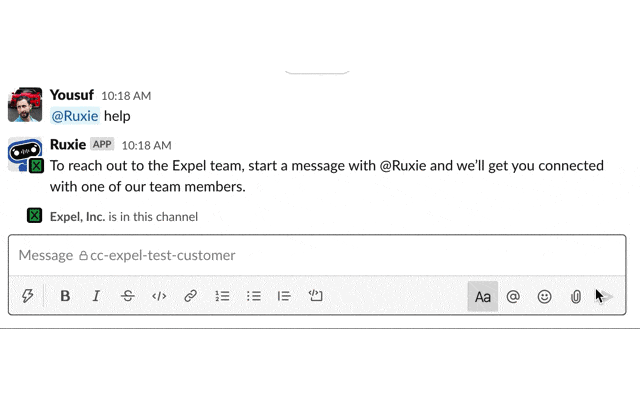The image size is (640, 400).
Task: Open the @Ruxie mention in Yousuf's message
Action: point(75,116)
